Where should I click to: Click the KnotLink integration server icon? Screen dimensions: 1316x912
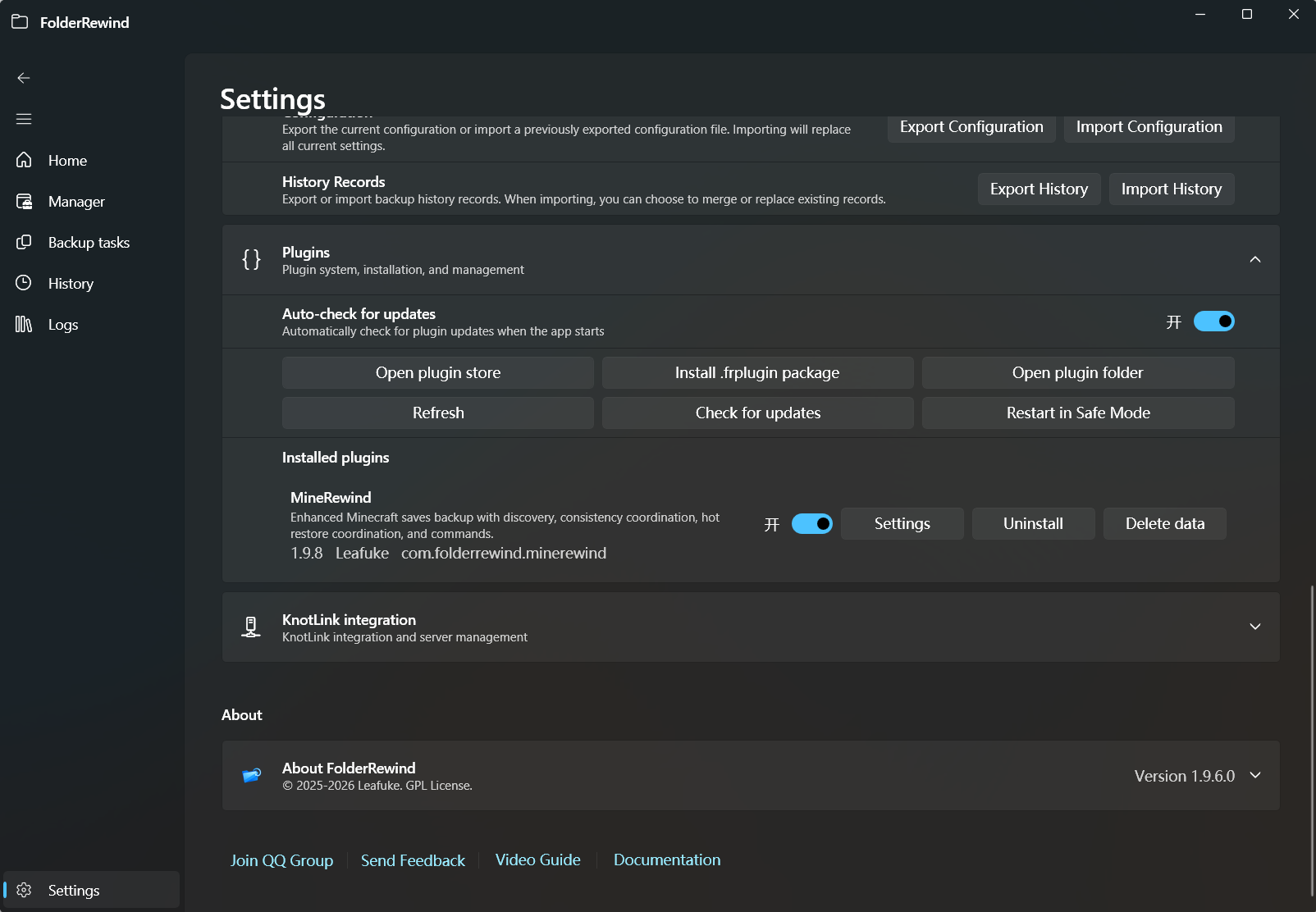pos(251,627)
